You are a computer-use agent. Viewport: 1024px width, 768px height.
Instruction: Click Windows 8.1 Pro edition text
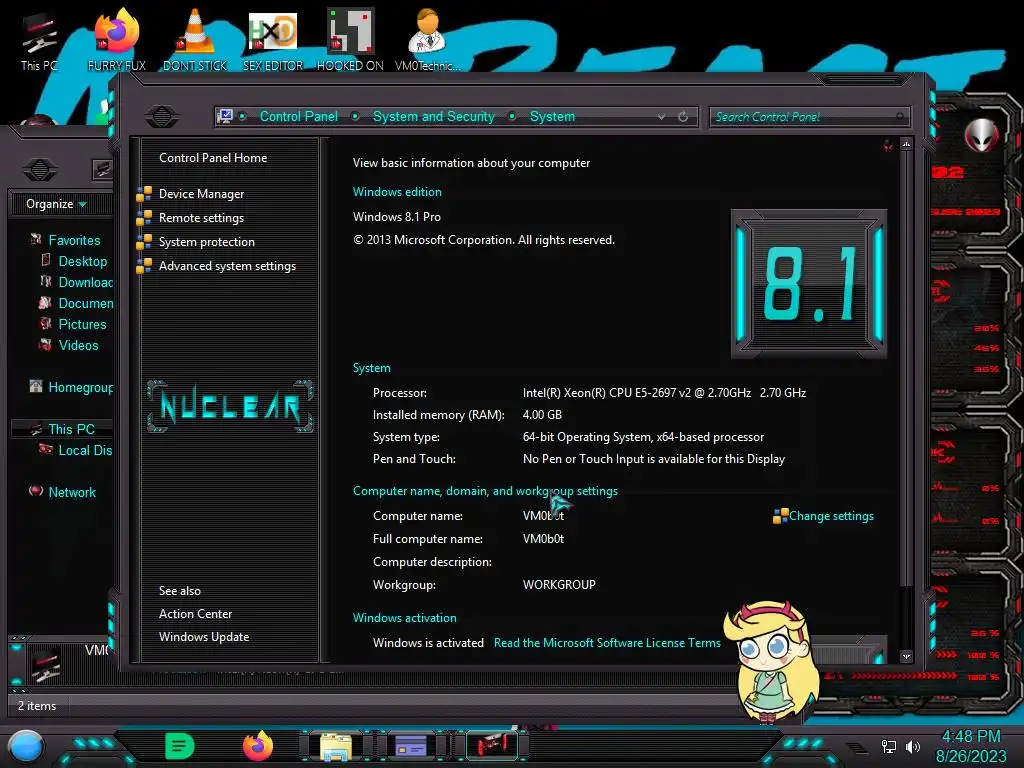point(396,217)
